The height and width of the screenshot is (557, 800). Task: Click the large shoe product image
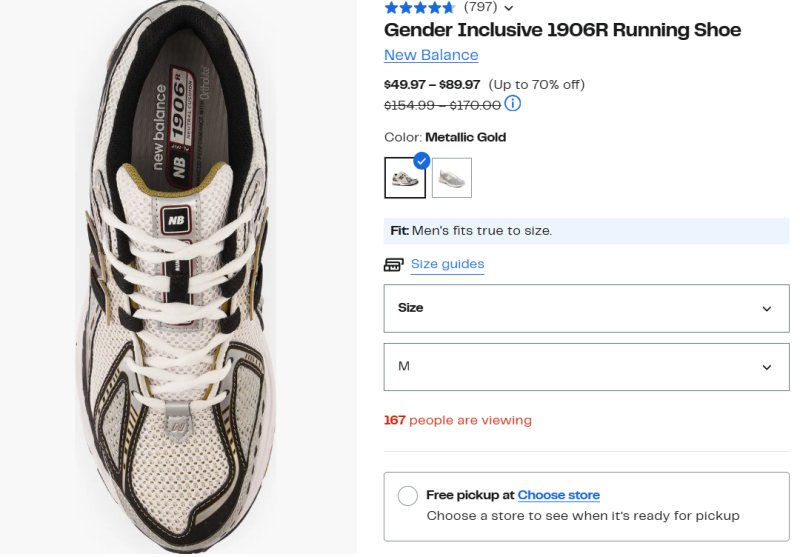[x=178, y=276]
